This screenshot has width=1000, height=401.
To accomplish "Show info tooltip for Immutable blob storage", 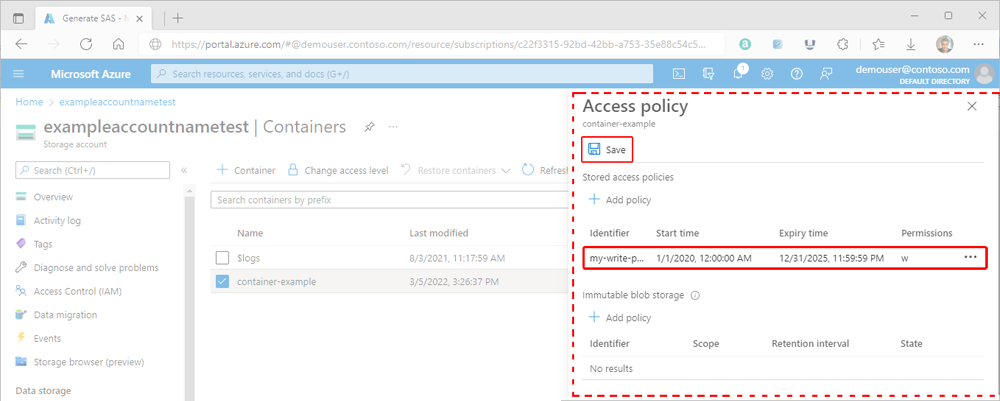I will (x=695, y=296).
